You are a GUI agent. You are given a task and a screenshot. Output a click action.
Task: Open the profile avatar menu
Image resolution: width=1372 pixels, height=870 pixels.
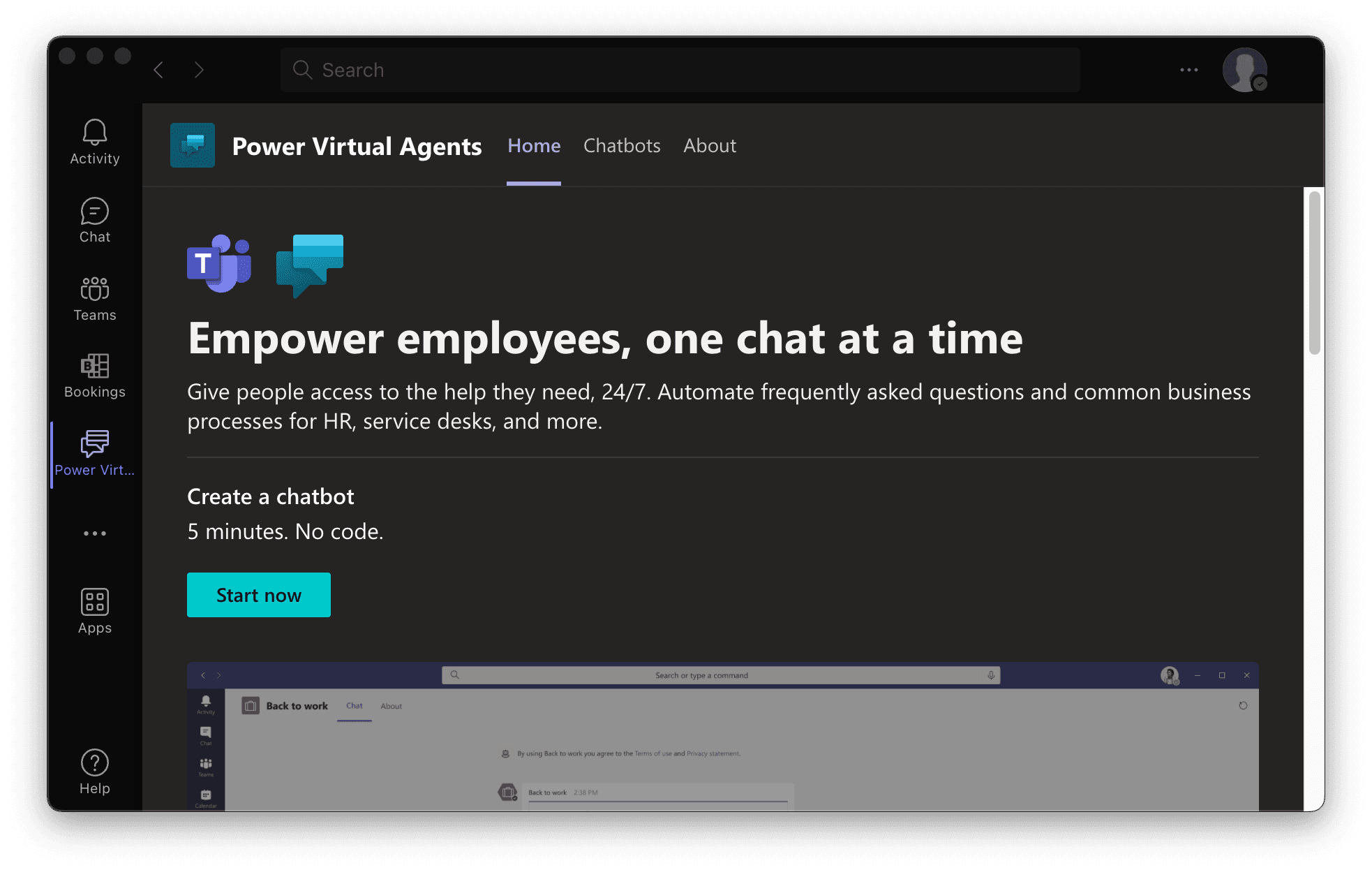tap(1245, 70)
